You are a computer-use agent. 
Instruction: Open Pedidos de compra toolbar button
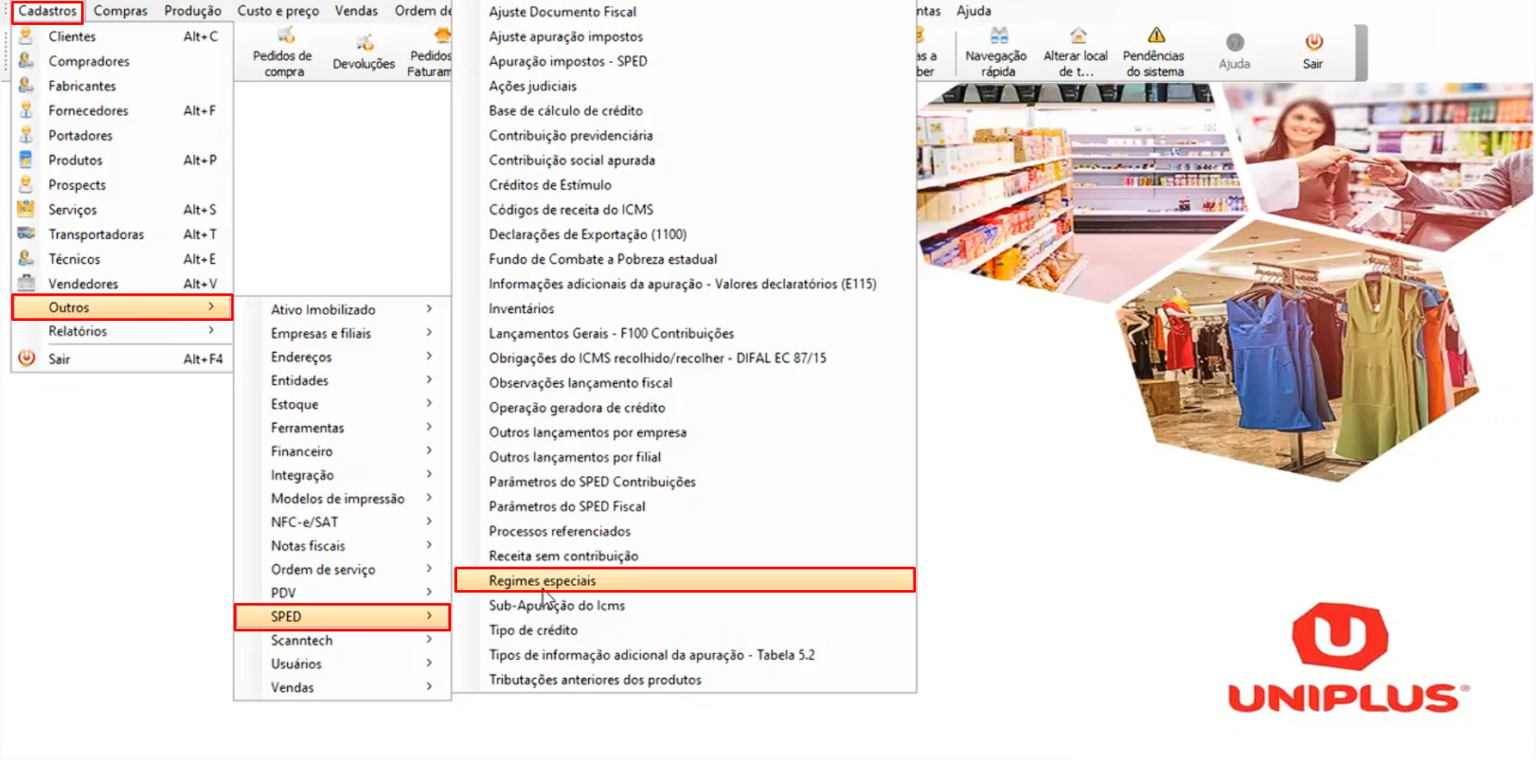(x=283, y=38)
